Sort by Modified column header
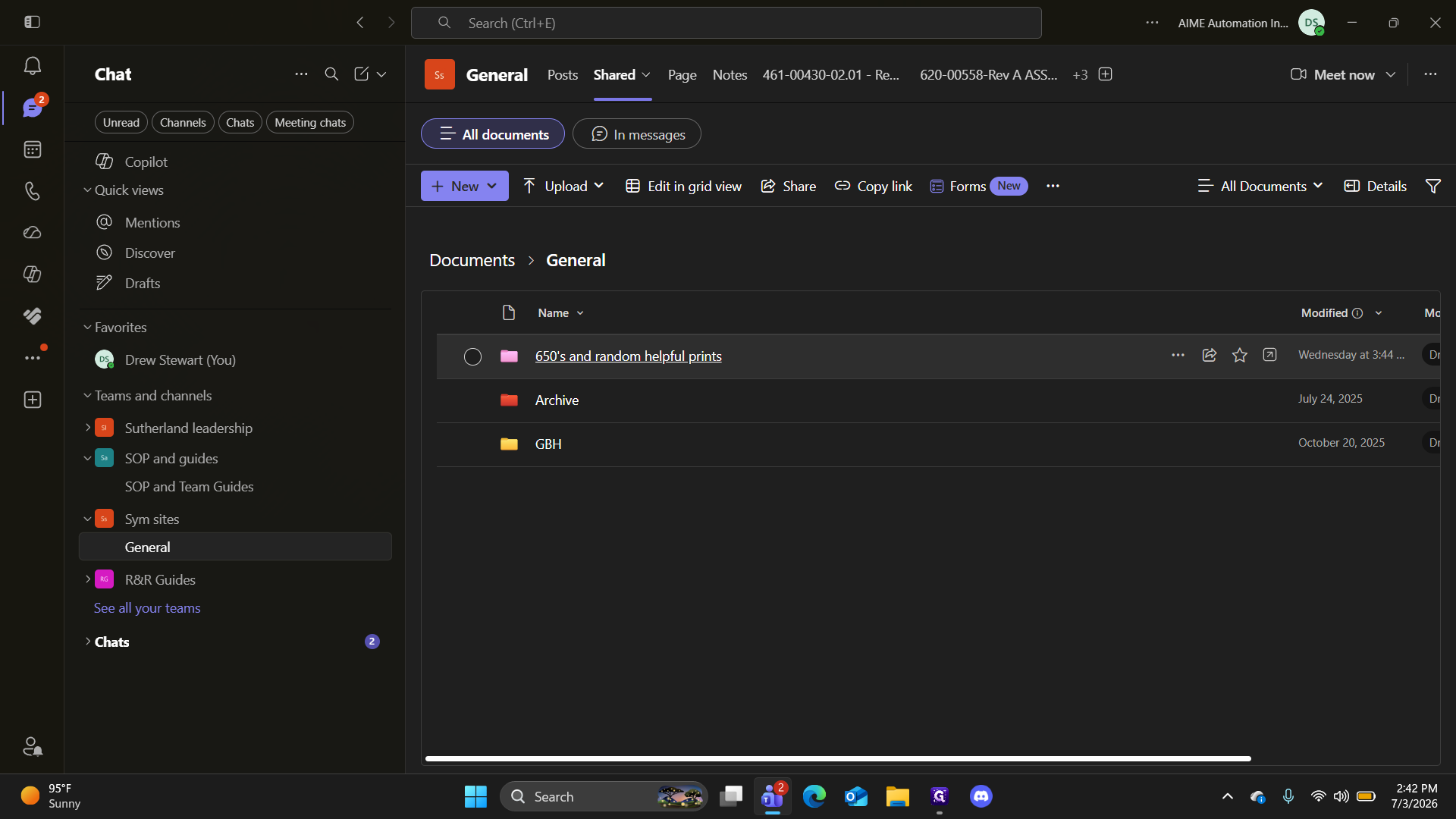 click(1341, 312)
